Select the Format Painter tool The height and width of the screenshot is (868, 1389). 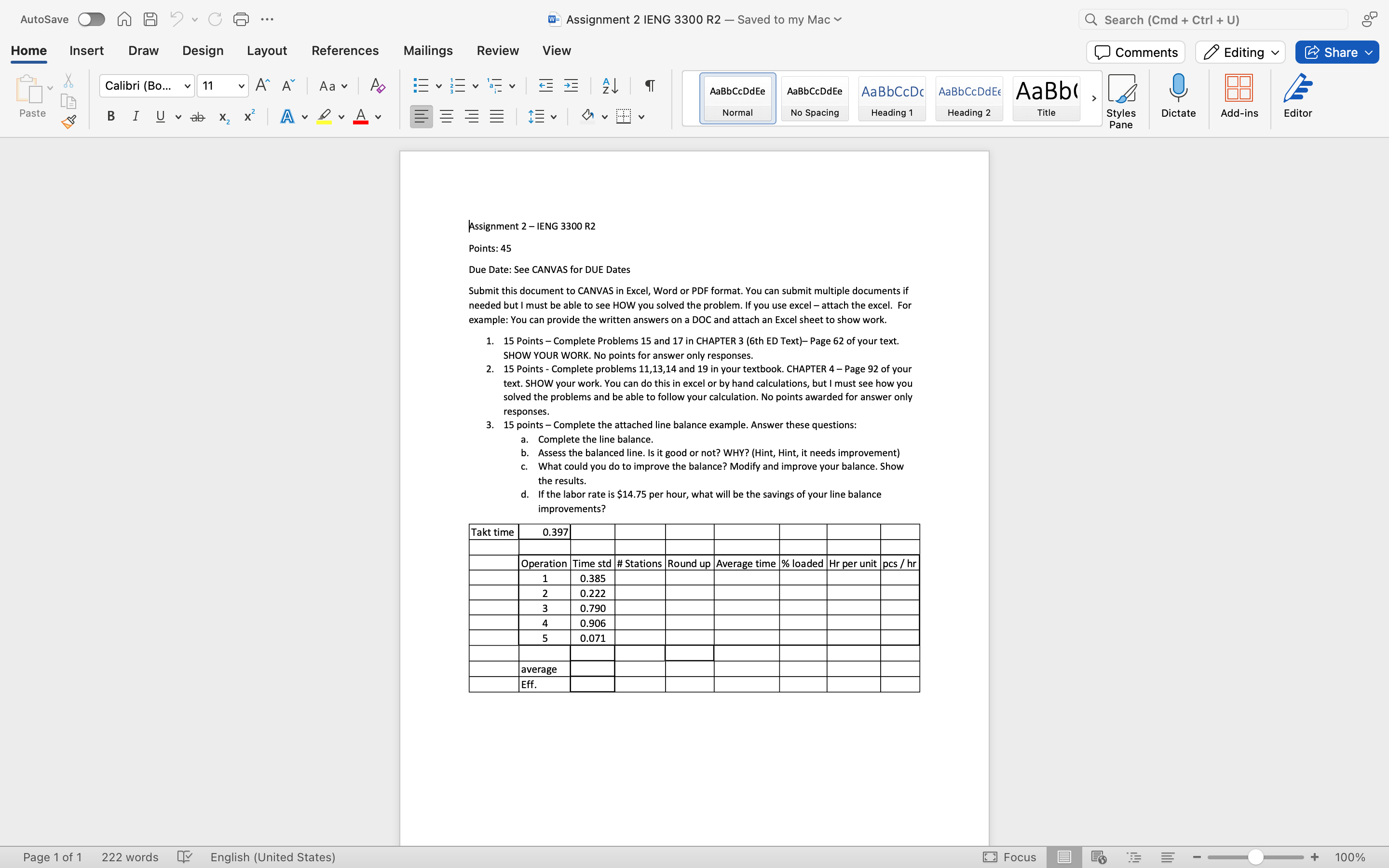[x=68, y=122]
